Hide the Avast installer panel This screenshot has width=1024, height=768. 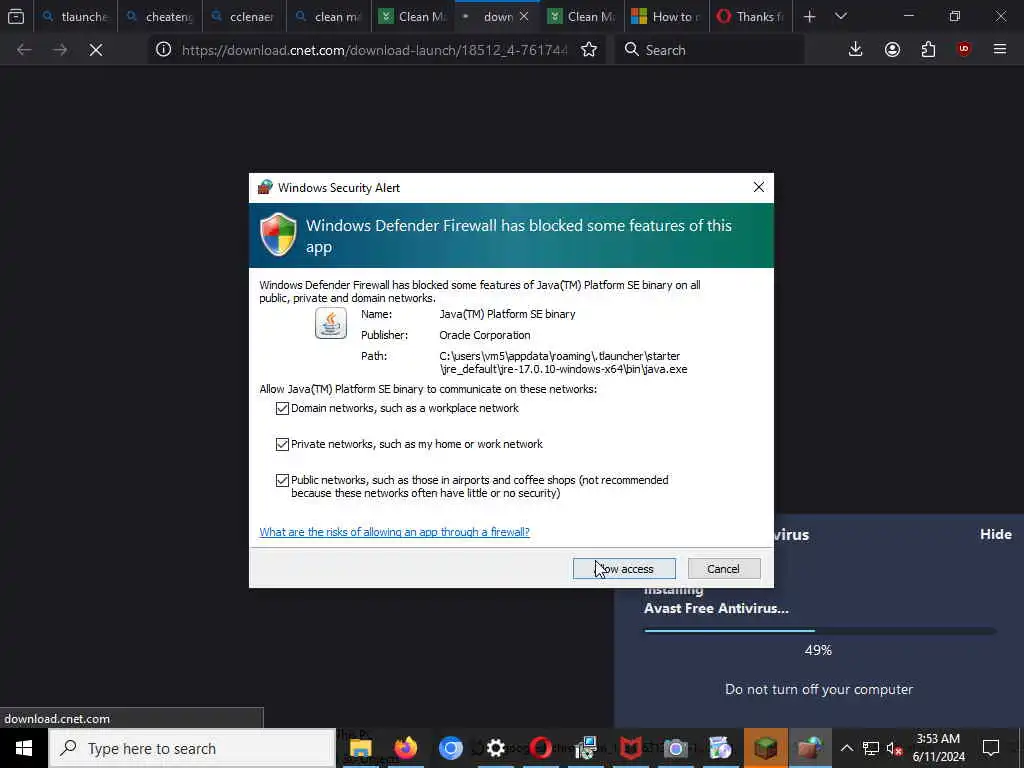(x=995, y=534)
